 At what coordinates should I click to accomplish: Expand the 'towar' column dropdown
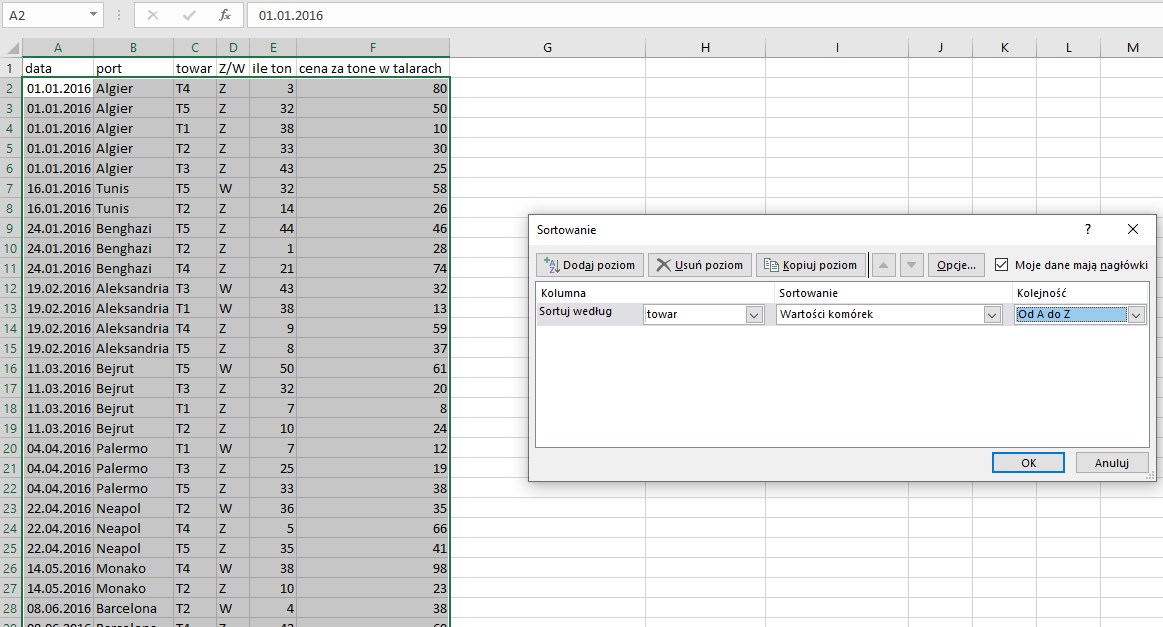(754, 315)
